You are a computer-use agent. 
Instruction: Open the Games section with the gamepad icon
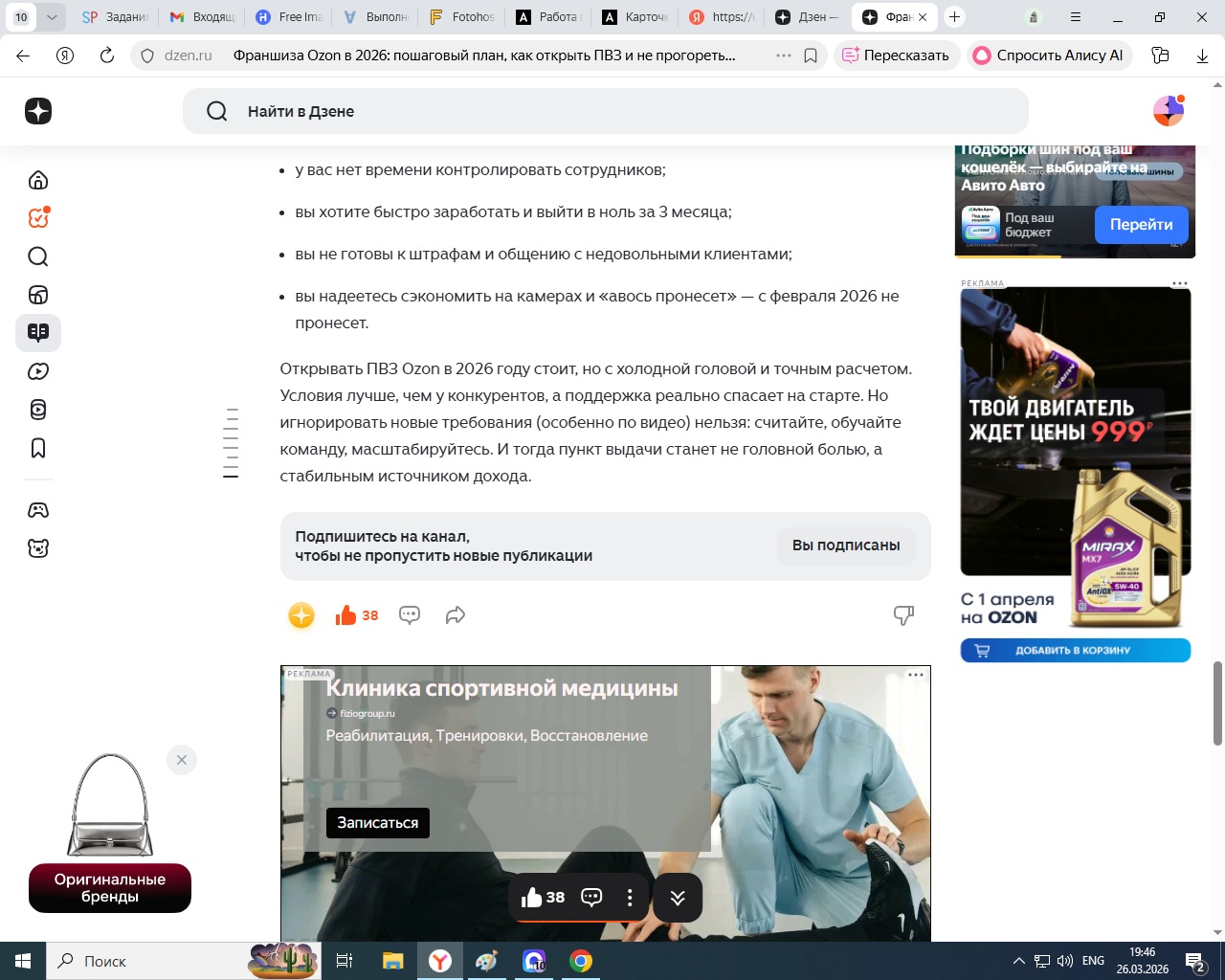[x=38, y=510]
